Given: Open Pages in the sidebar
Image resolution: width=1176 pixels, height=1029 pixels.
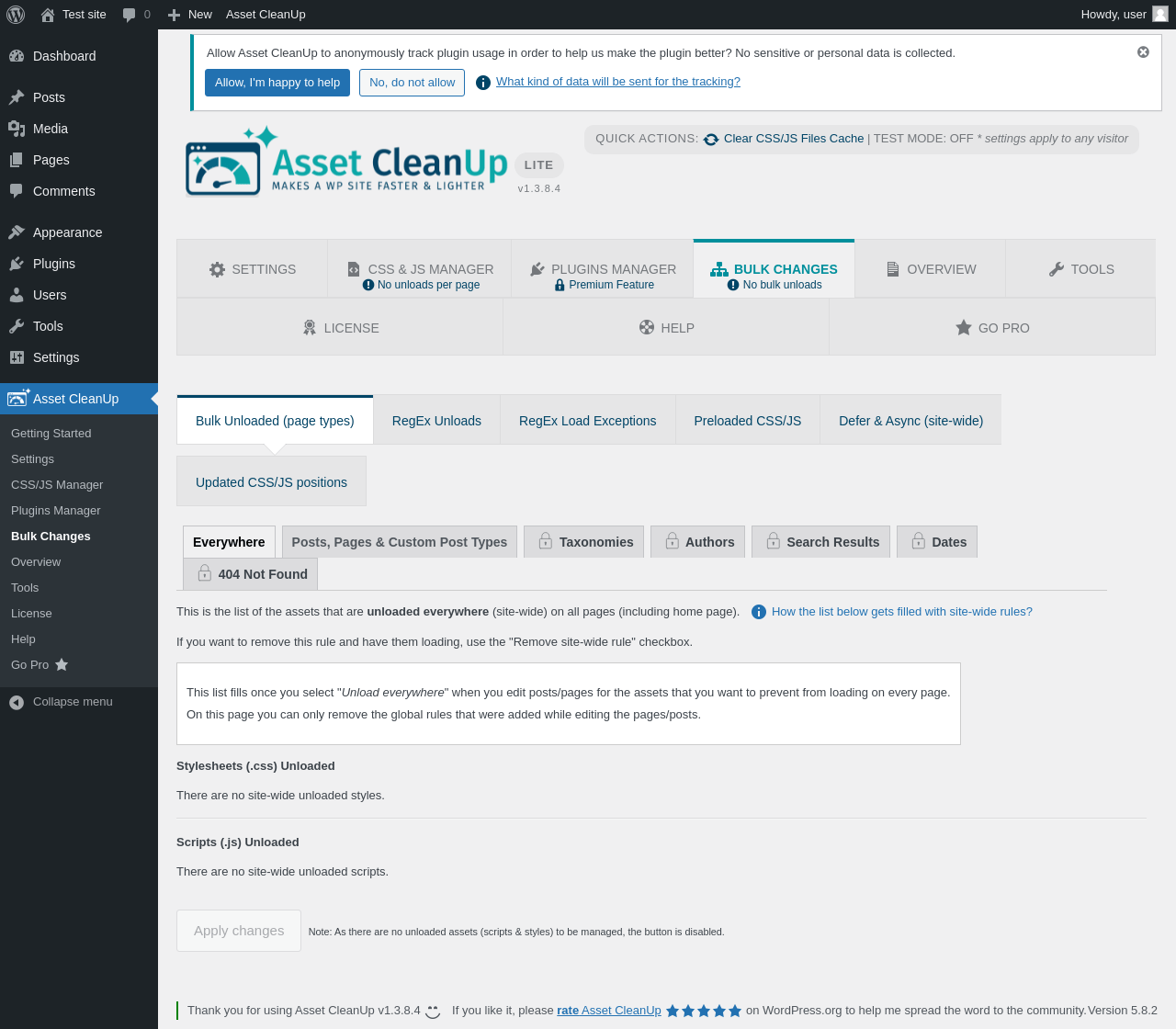Looking at the screenshot, I should [79, 160].
